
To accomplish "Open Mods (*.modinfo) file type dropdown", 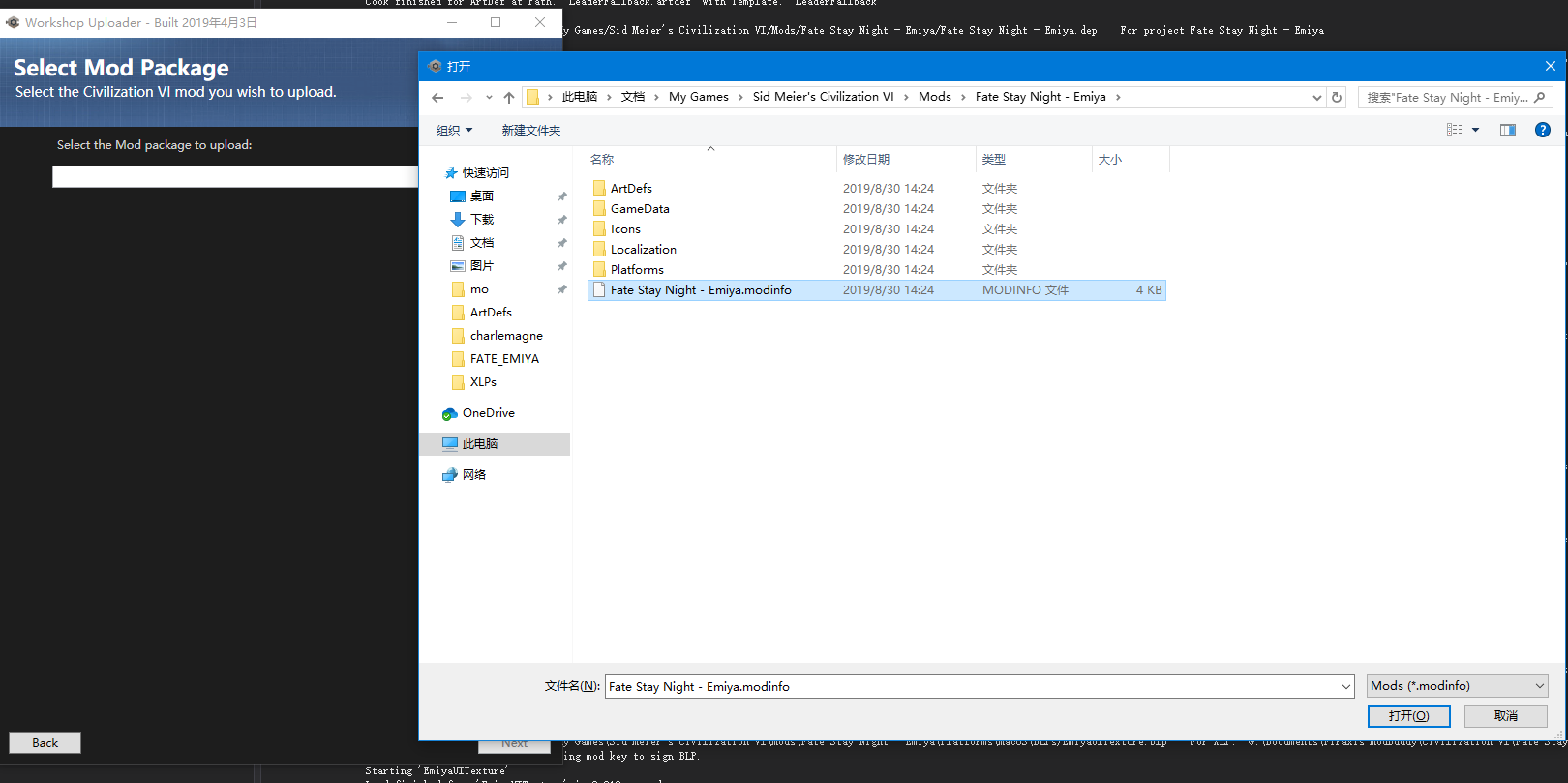I will (1457, 686).
